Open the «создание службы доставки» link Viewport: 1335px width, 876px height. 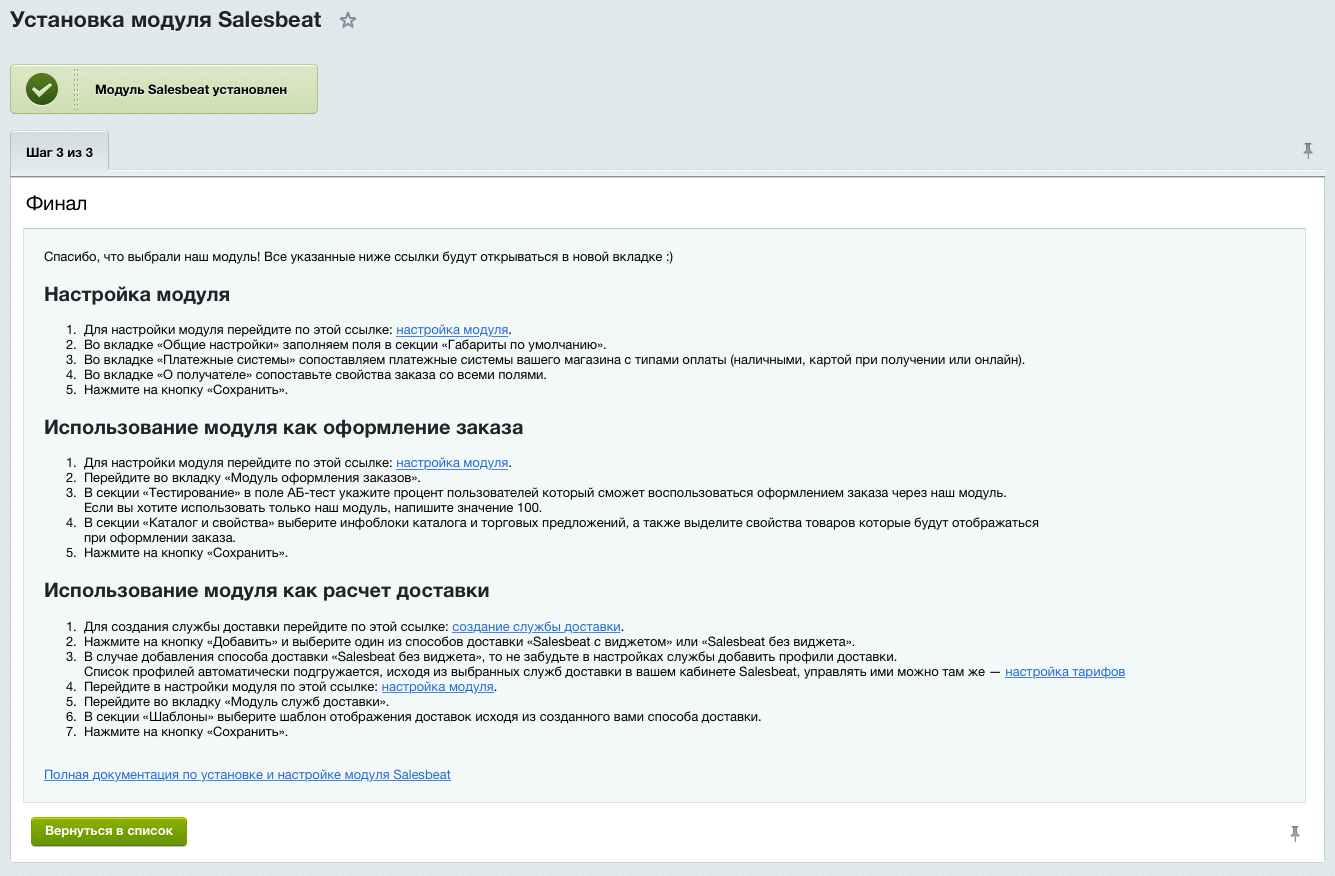click(x=536, y=626)
